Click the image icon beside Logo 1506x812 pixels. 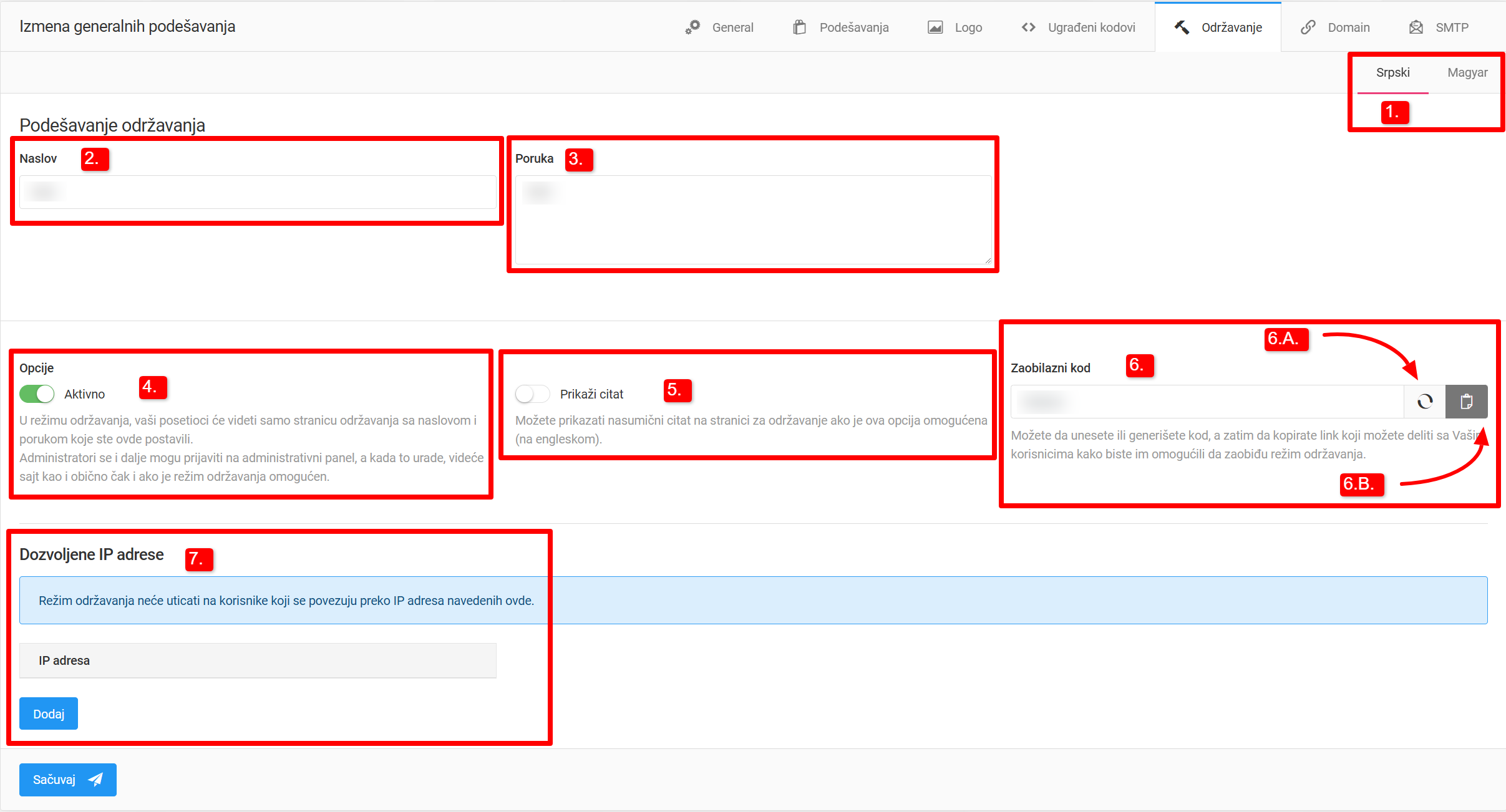pos(935,27)
